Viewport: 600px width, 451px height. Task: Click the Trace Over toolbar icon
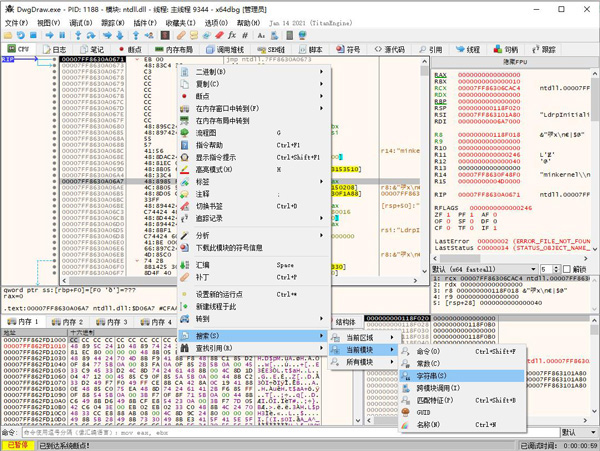(120, 36)
